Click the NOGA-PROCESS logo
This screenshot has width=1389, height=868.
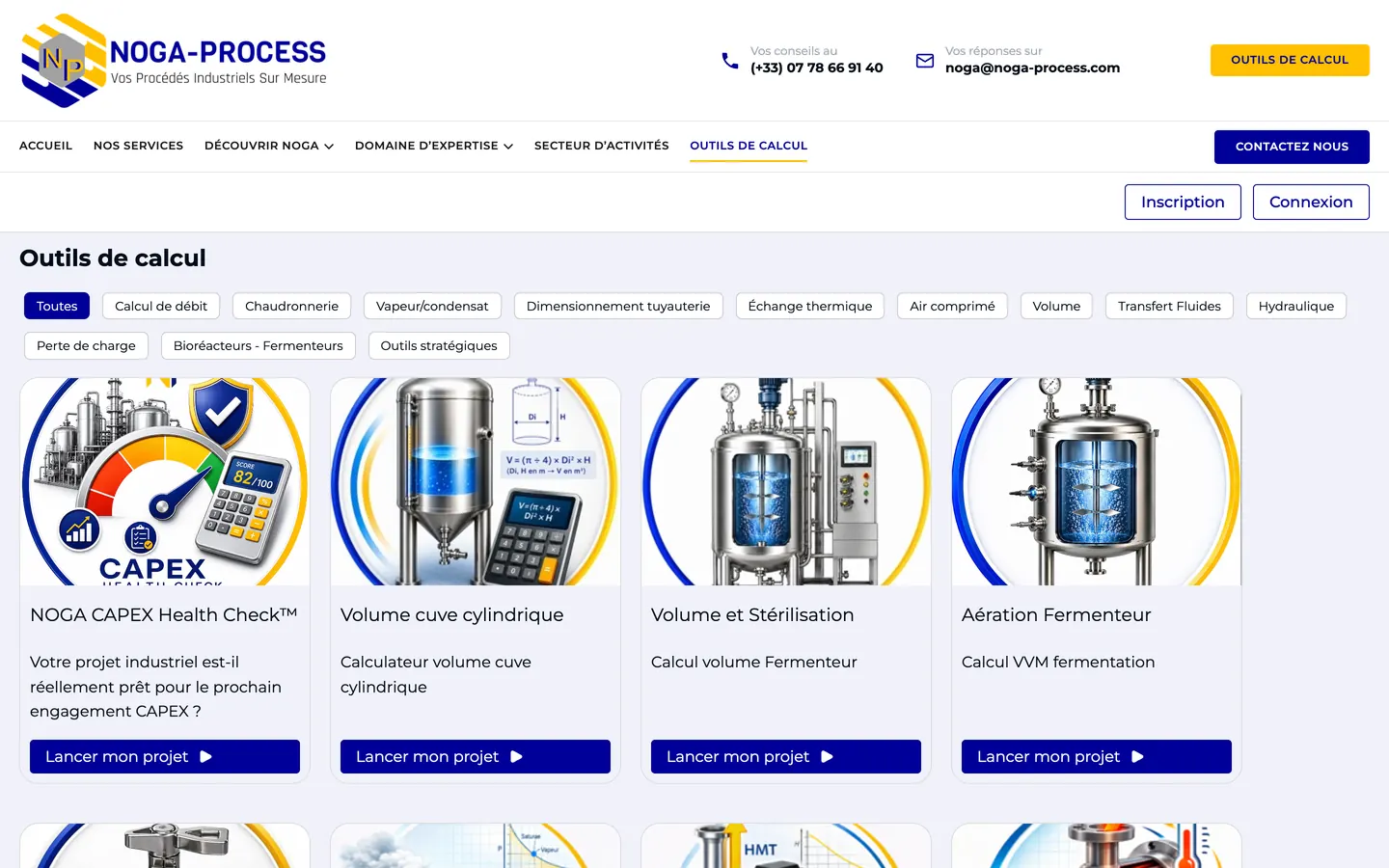175,60
